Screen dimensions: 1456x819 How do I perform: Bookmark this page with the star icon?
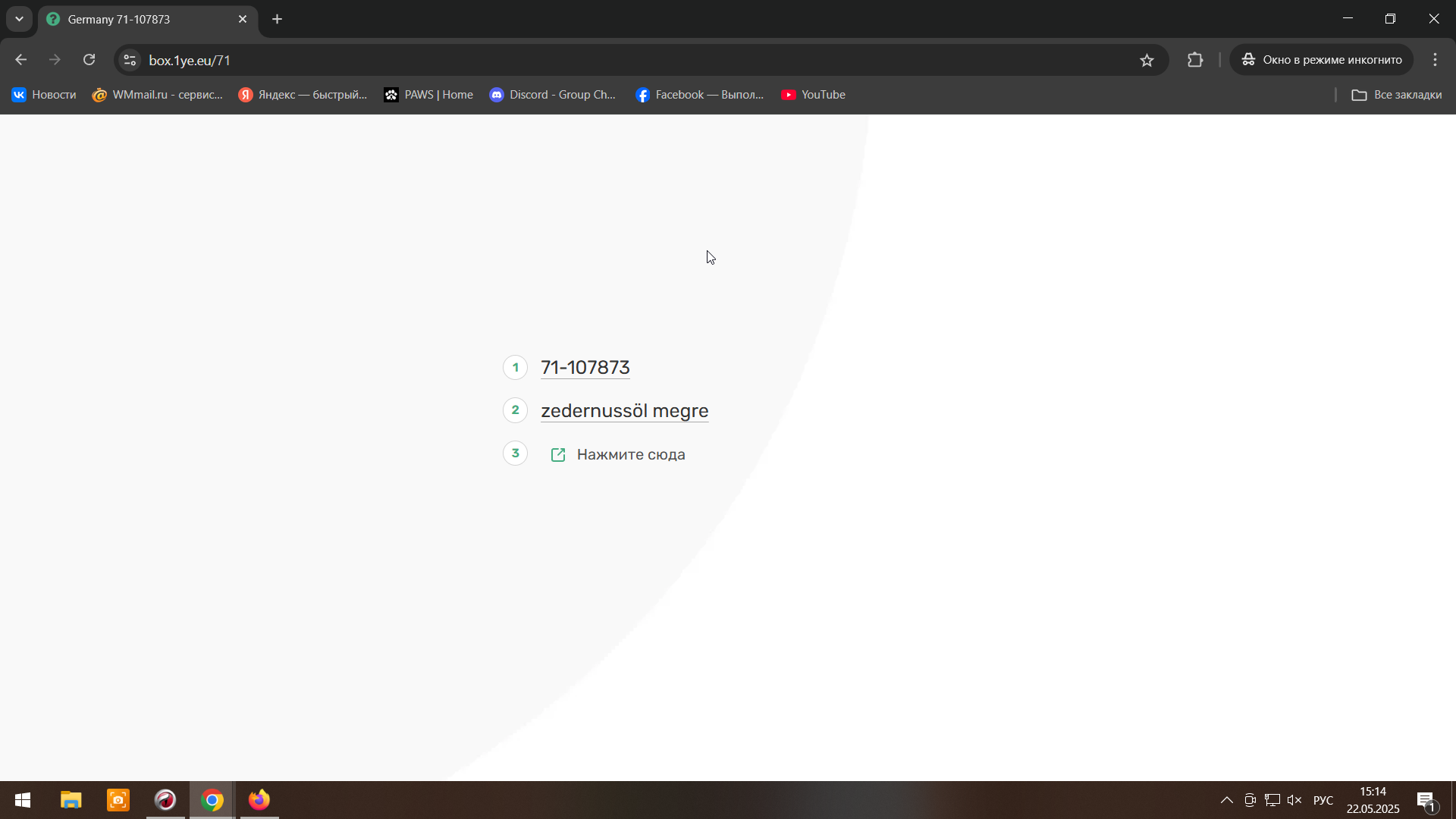point(1147,60)
